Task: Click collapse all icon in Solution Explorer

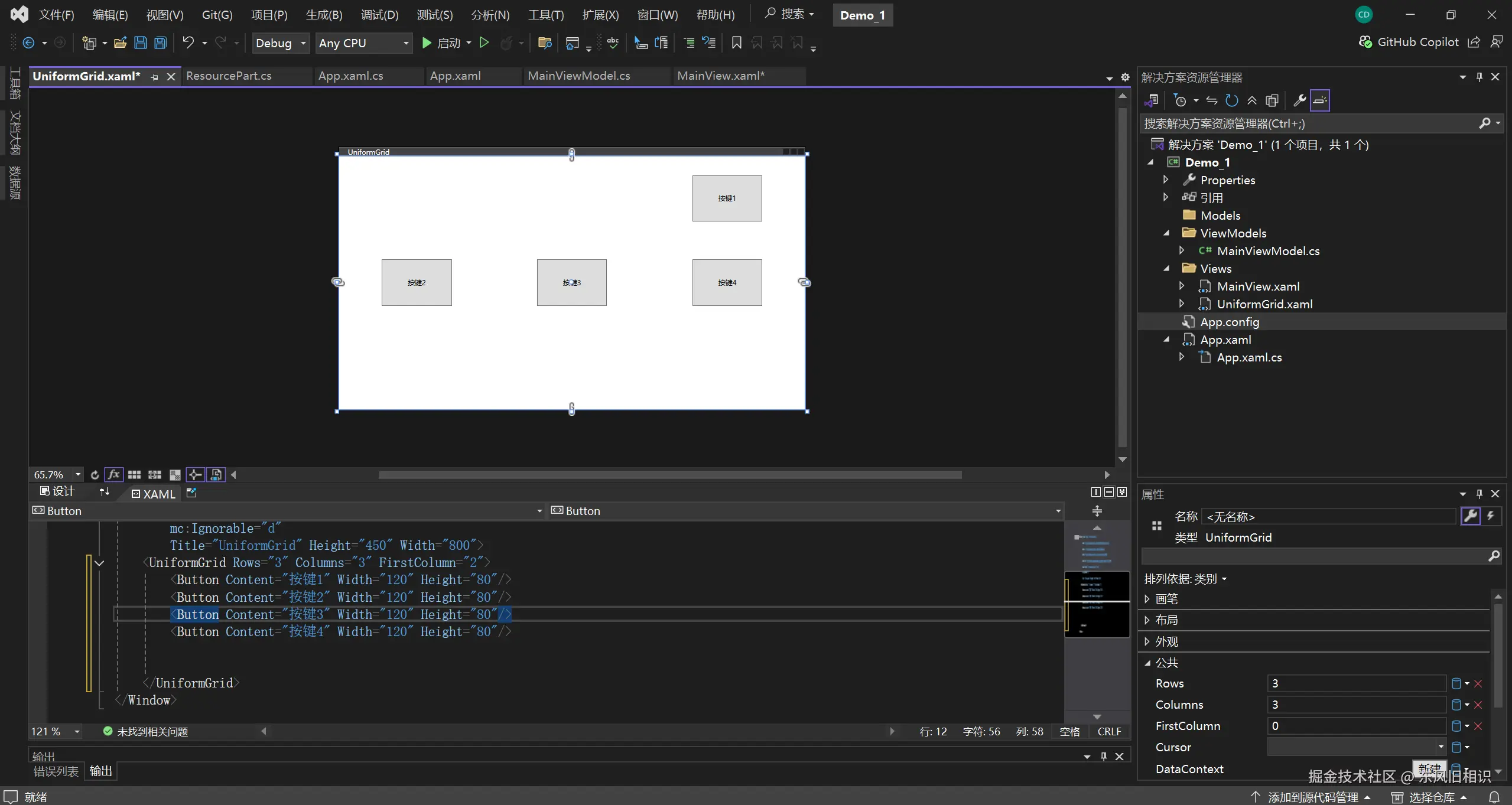Action: point(1252,100)
